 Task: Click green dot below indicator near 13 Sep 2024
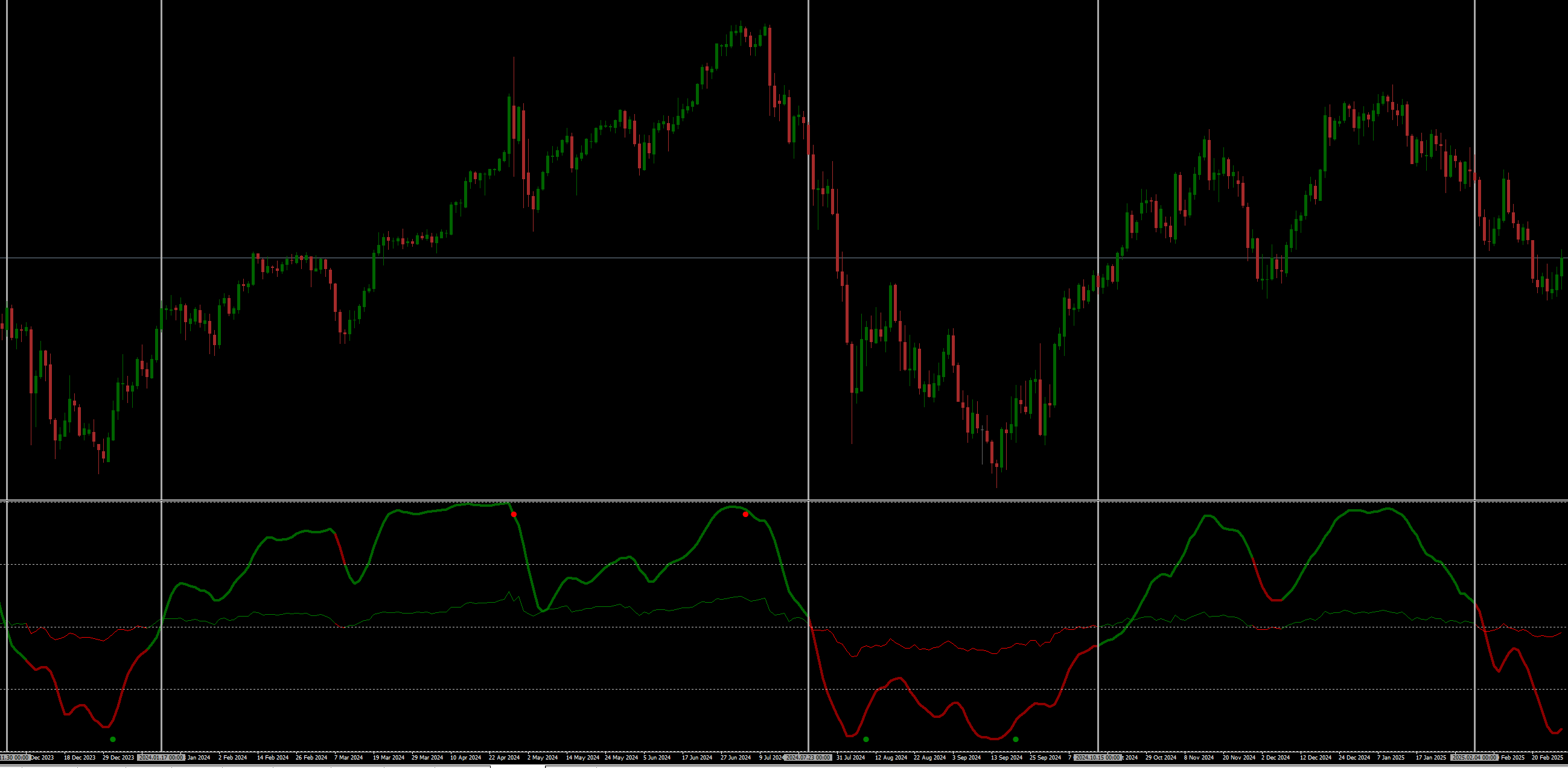[1016, 740]
